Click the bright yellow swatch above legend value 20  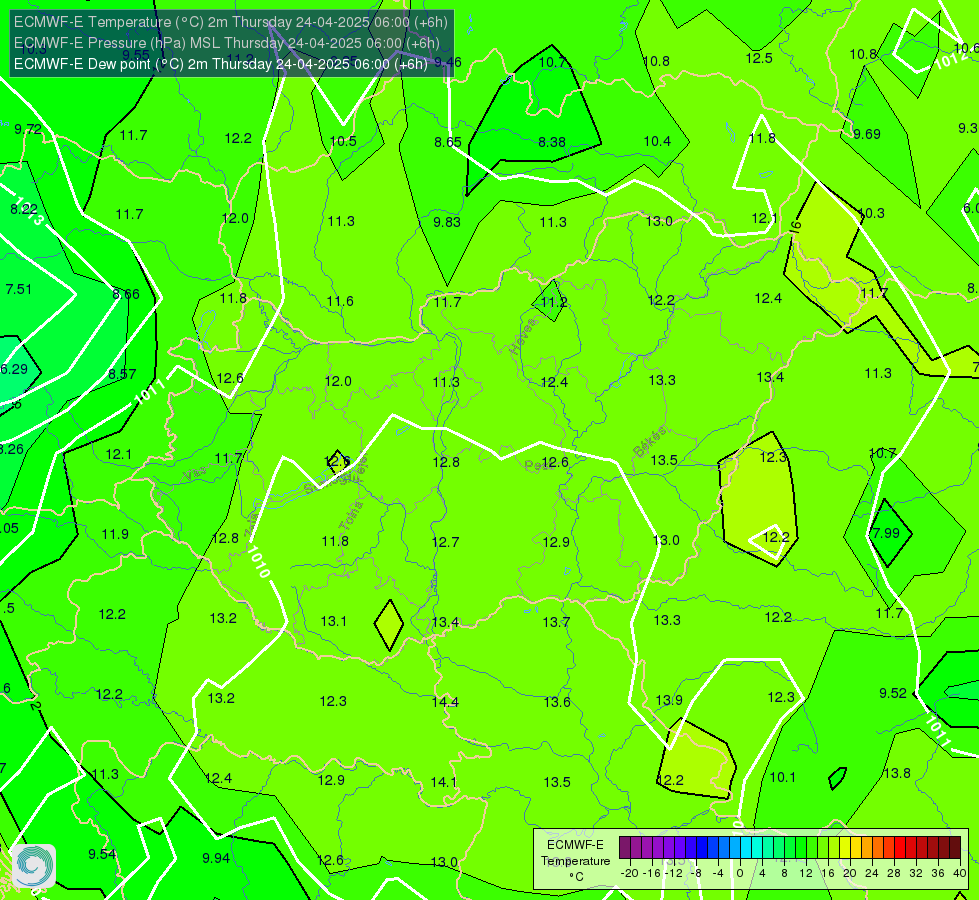[x=845, y=848]
